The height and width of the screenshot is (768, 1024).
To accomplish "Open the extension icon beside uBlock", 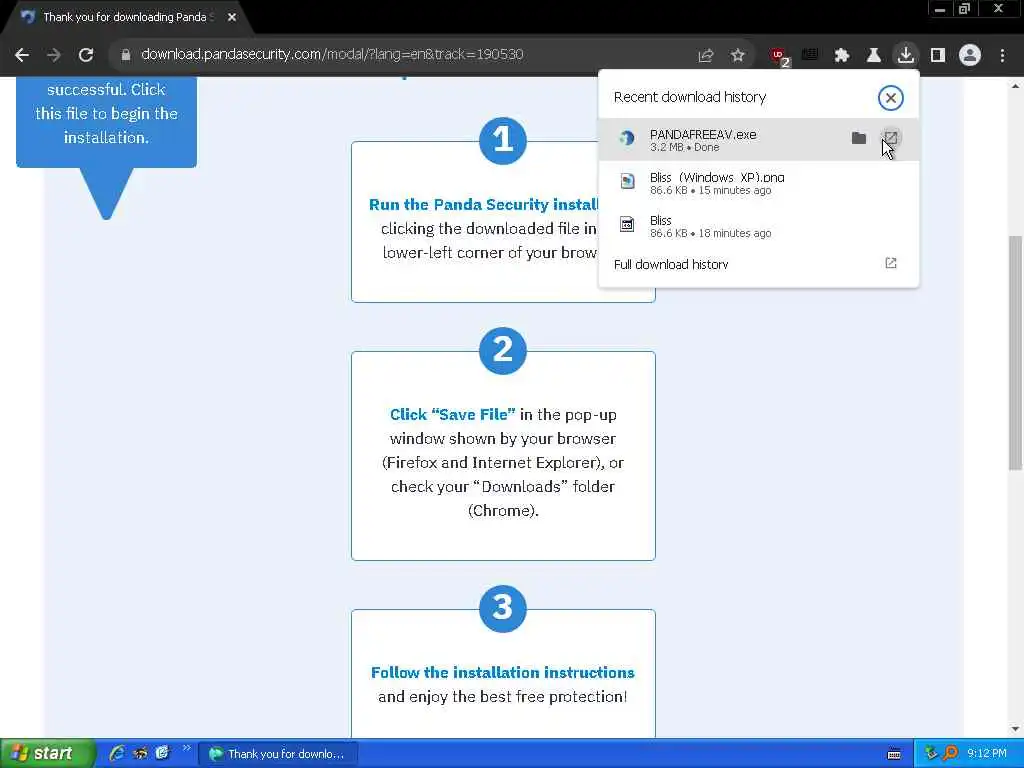I will tap(810, 56).
